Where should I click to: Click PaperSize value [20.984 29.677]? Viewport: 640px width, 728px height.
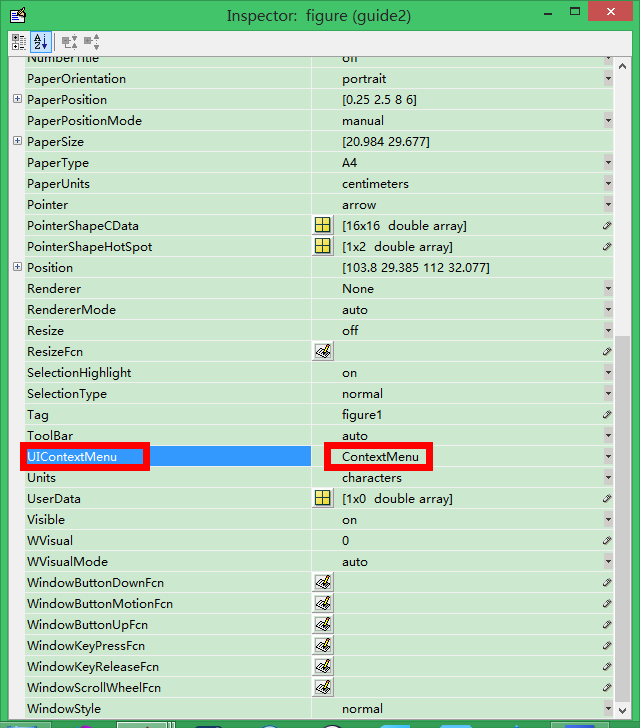pyautogui.click(x=385, y=142)
